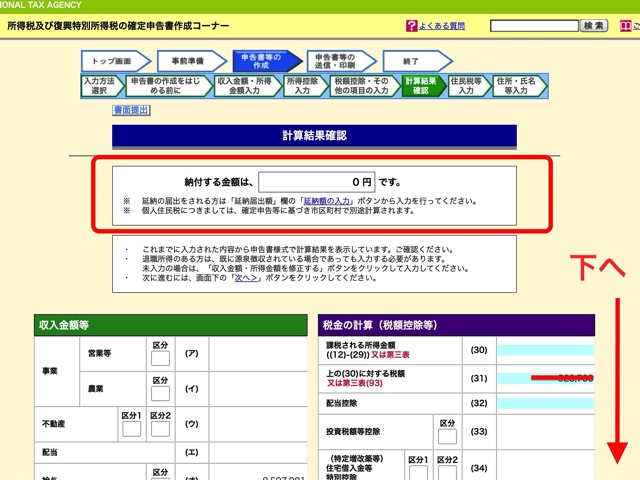Click the 書面提出 link
Viewport: 640px width, 480px height.
pyautogui.click(x=131, y=110)
